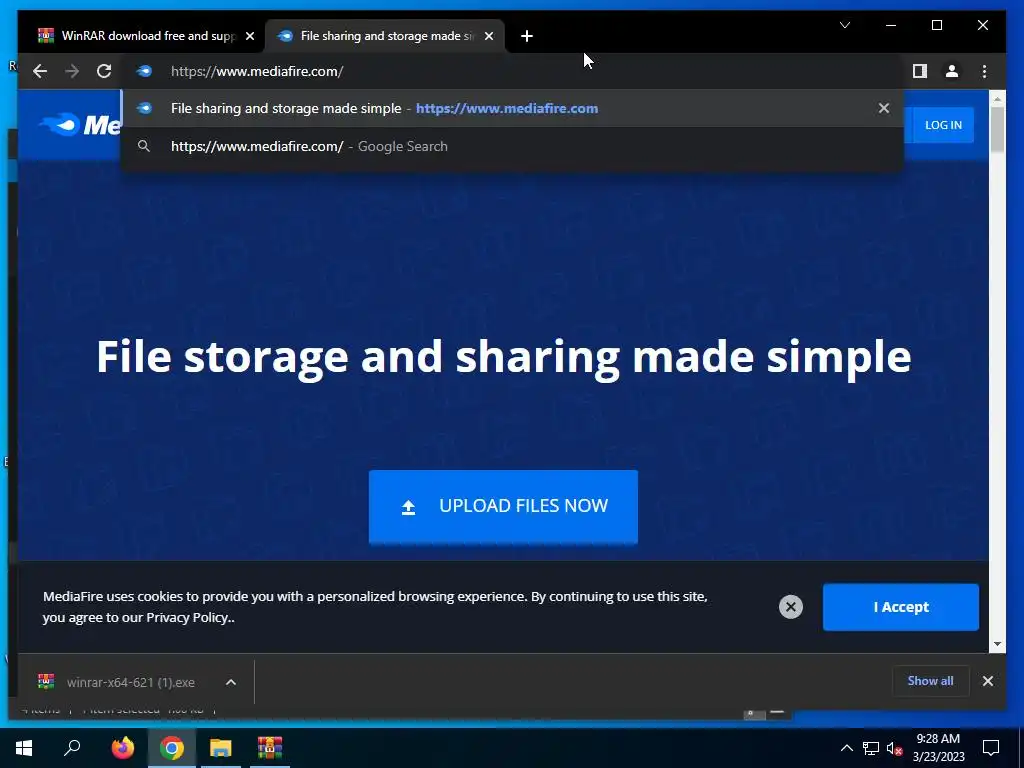The width and height of the screenshot is (1024, 768).
Task: Dismiss the cookie banner with round X
Action: pyautogui.click(x=790, y=607)
